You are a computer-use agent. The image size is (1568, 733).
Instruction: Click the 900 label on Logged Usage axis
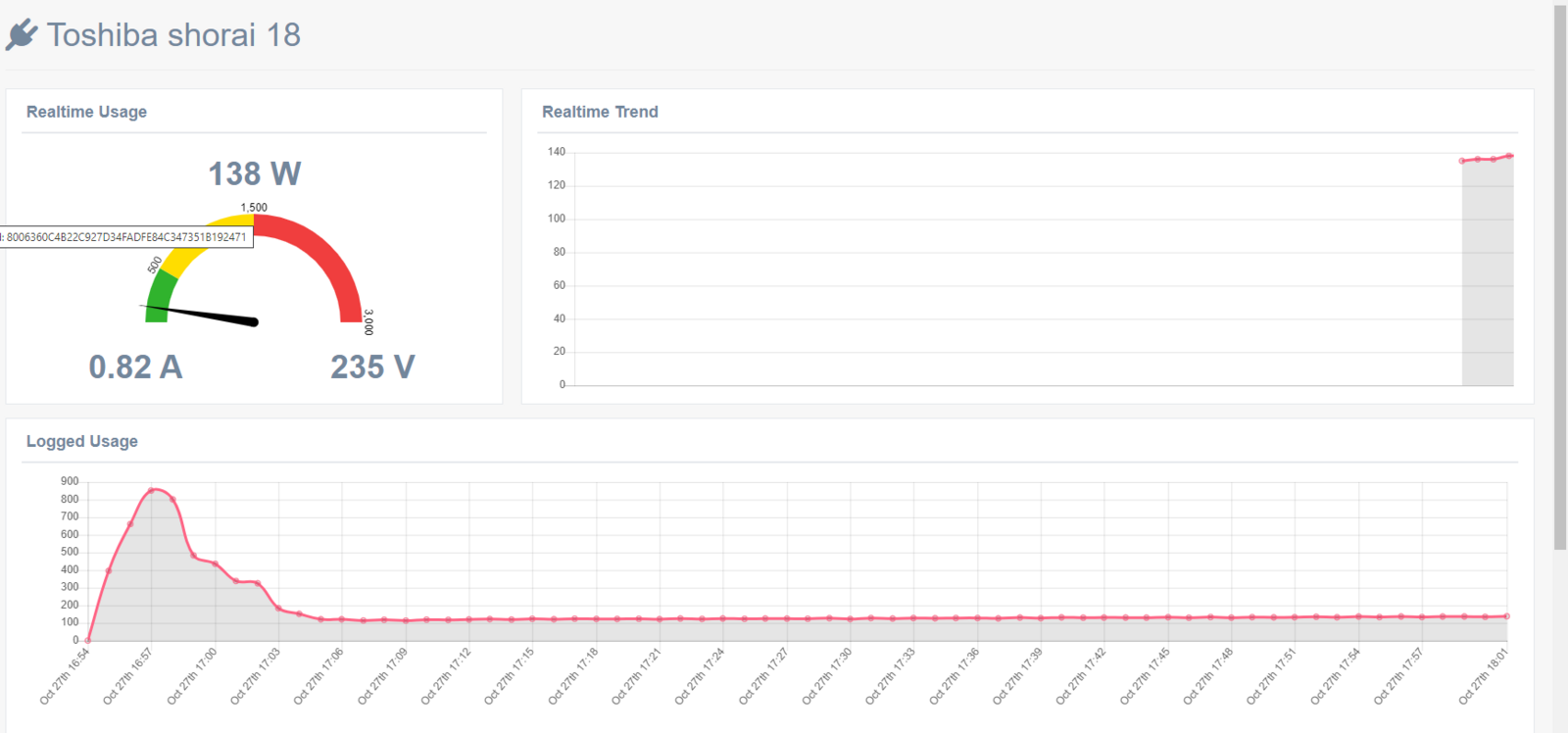(70, 481)
